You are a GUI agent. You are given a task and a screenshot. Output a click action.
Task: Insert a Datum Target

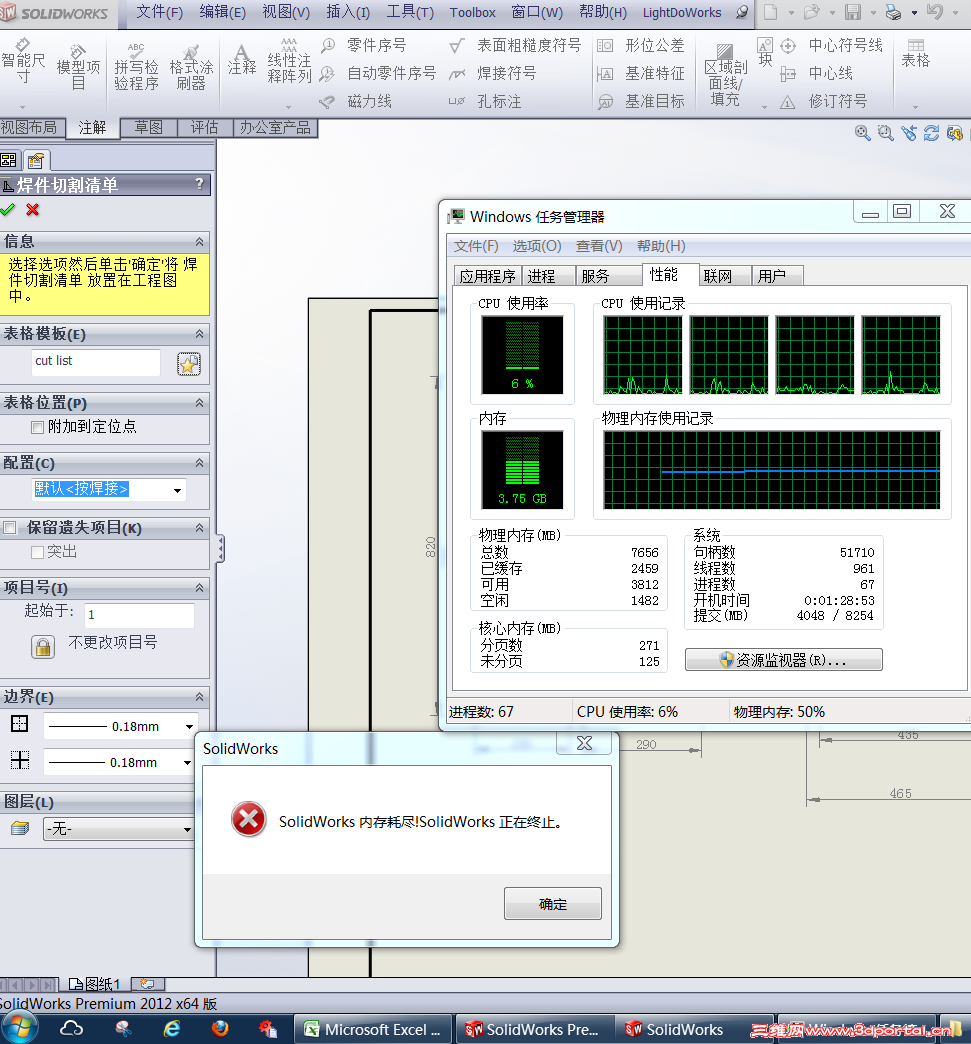641,102
